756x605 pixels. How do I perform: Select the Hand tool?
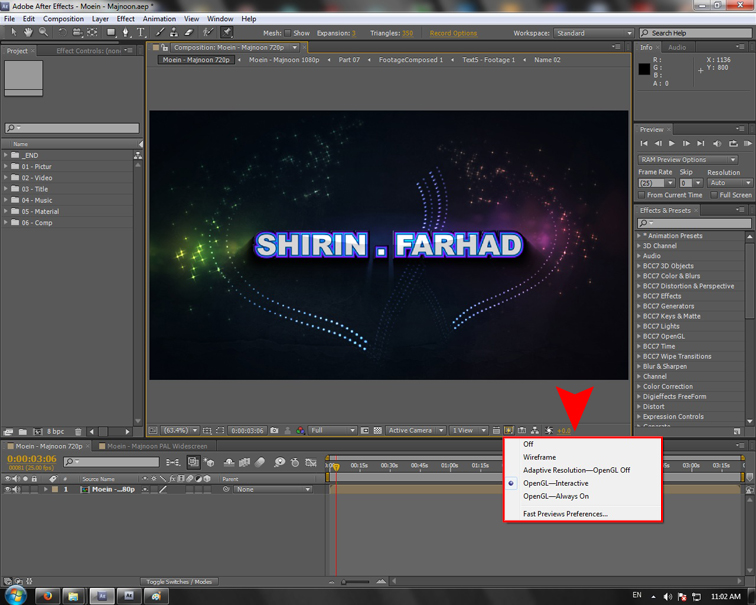pos(28,32)
